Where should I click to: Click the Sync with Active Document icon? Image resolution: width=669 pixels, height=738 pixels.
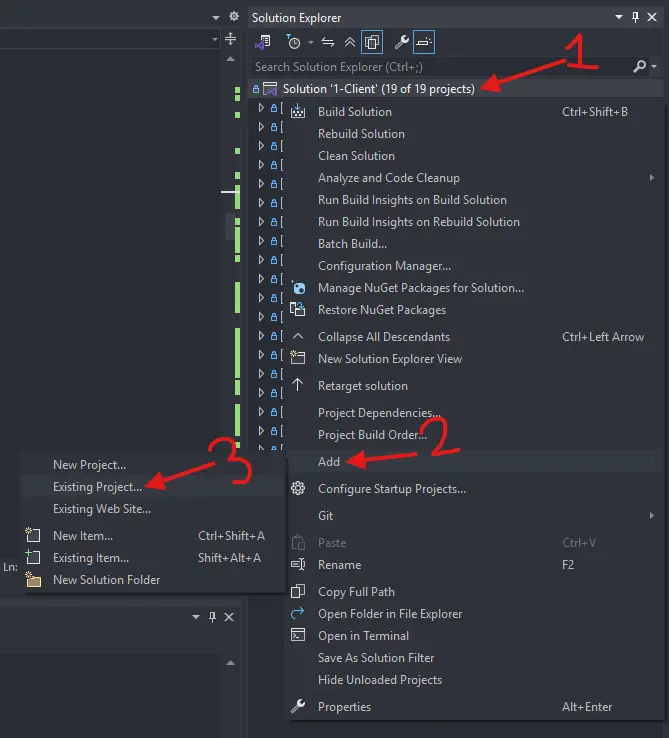[x=328, y=43]
